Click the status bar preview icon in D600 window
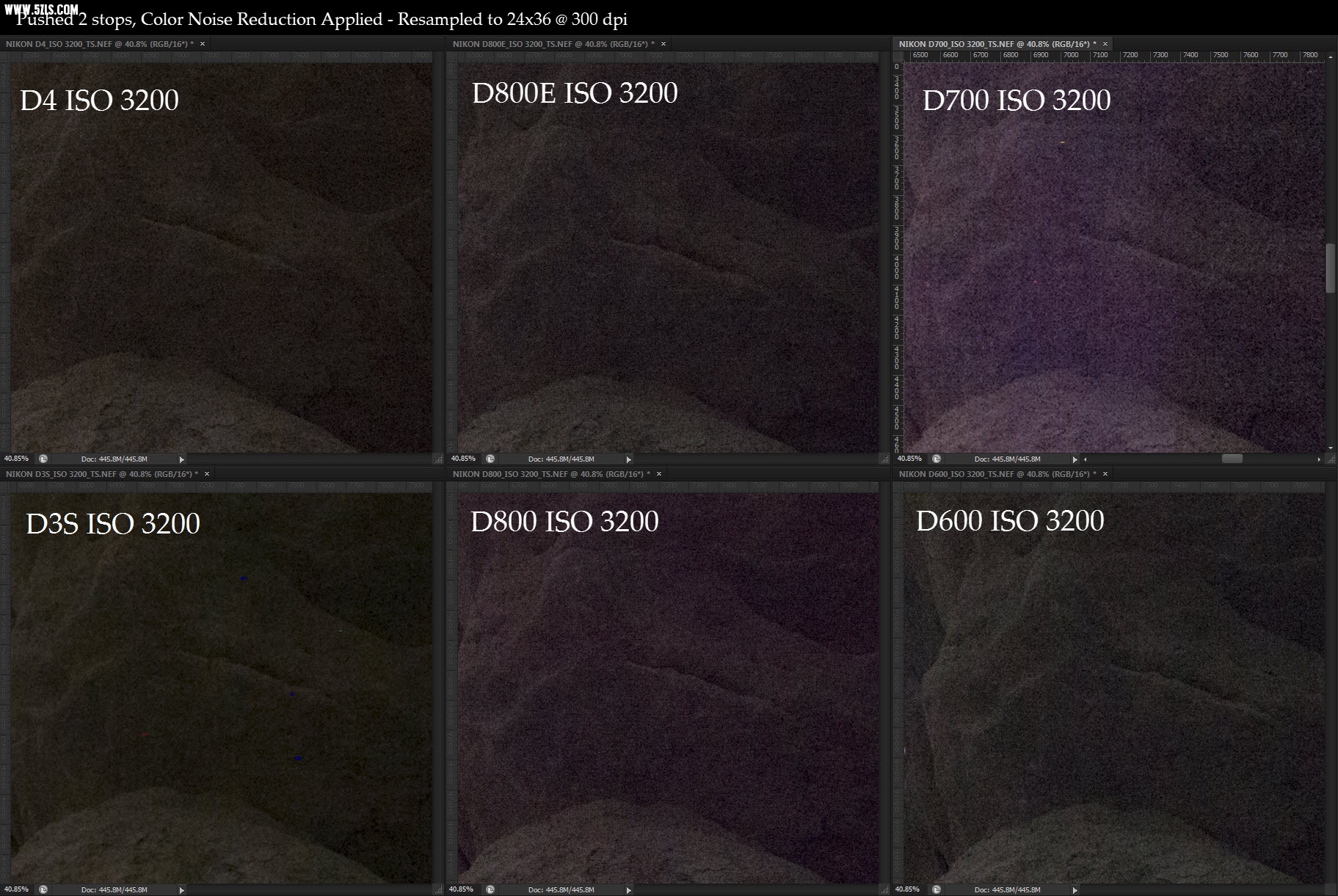Image resolution: width=1338 pixels, height=896 pixels. (x=936, y=889)
